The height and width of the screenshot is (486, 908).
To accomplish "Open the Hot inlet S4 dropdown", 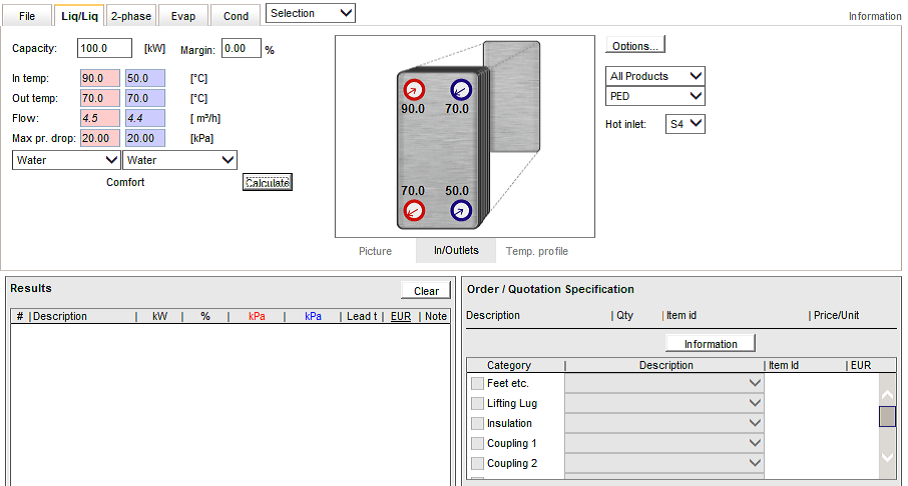I will [685, 124].
